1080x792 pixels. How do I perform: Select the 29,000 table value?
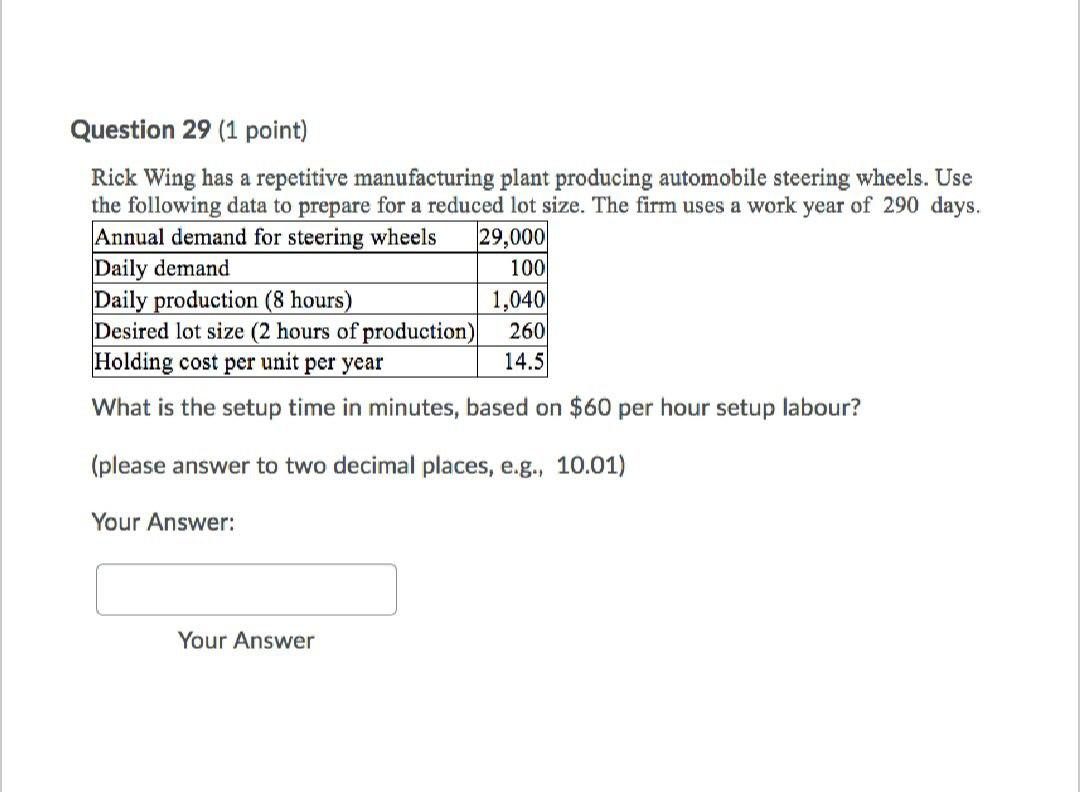(x=510, y=237)
